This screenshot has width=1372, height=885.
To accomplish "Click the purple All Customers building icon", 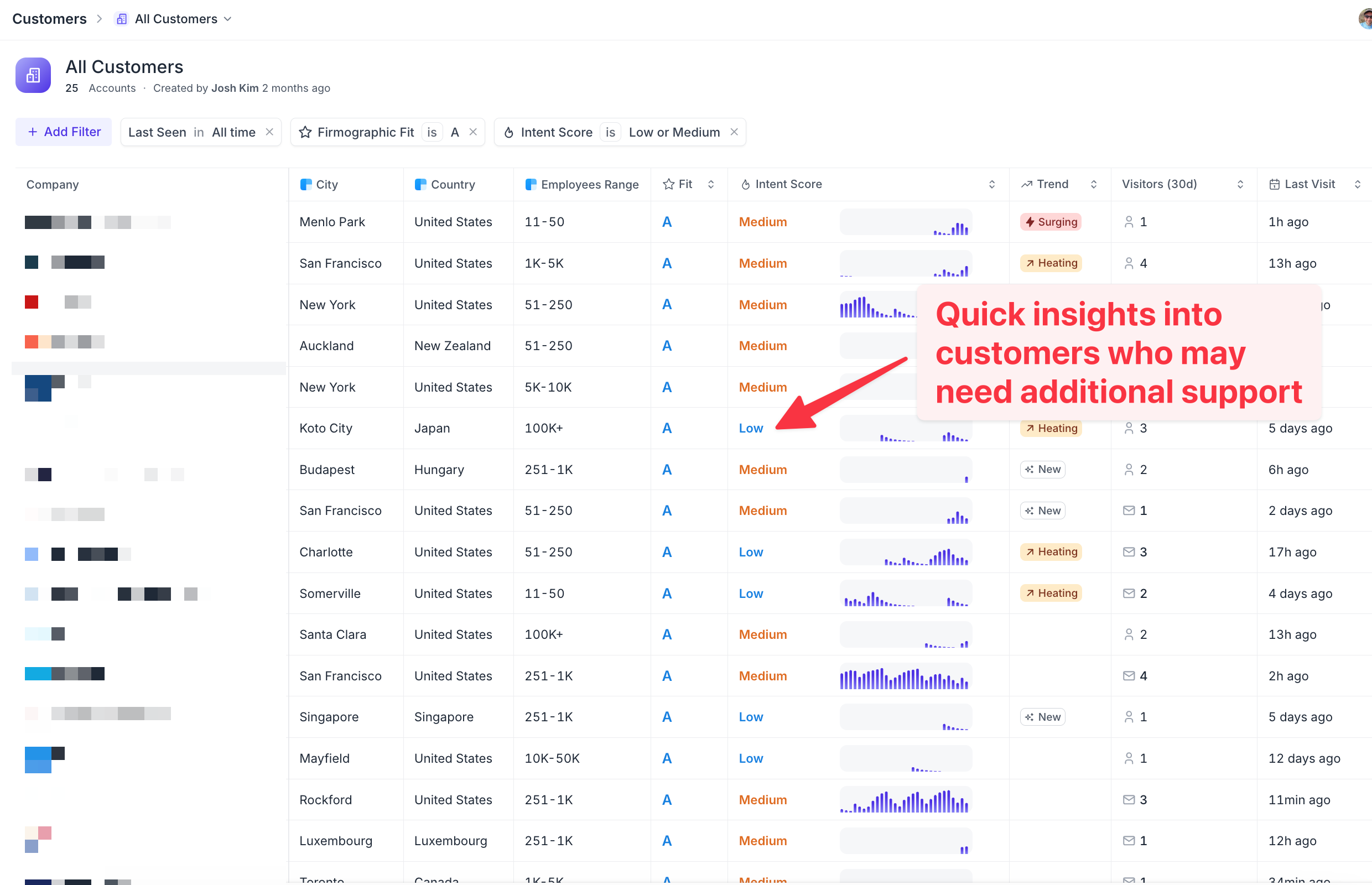I will [x=33, y=75].
